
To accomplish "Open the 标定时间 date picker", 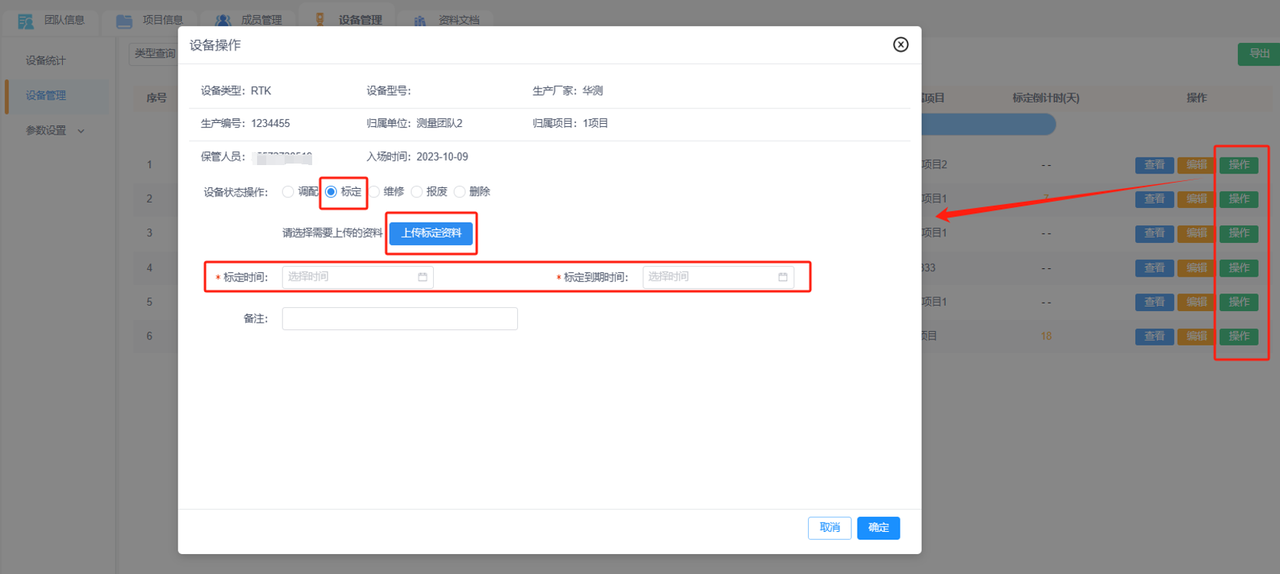I will [350, 277].
